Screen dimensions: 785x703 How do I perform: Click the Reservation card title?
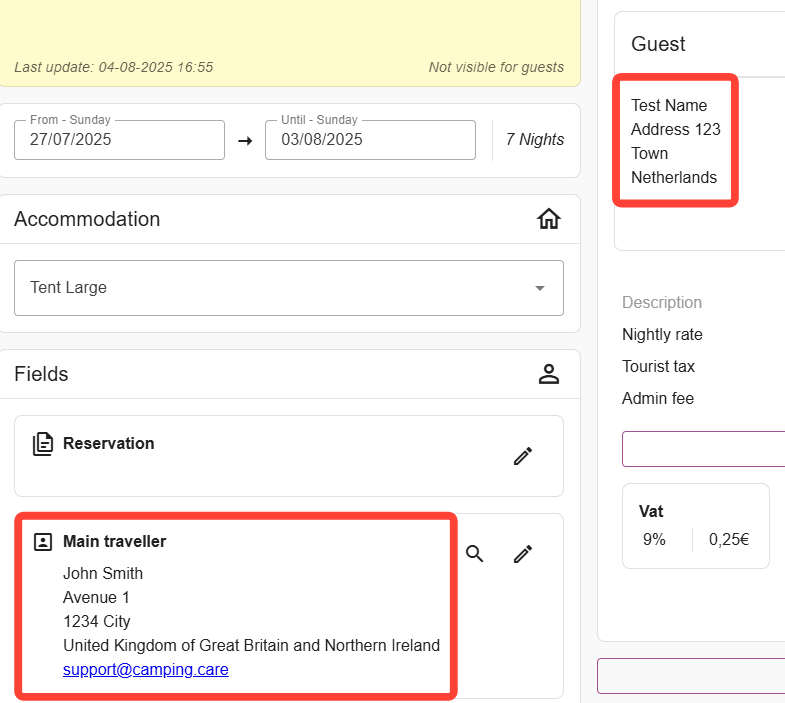(x=108, y=443)
